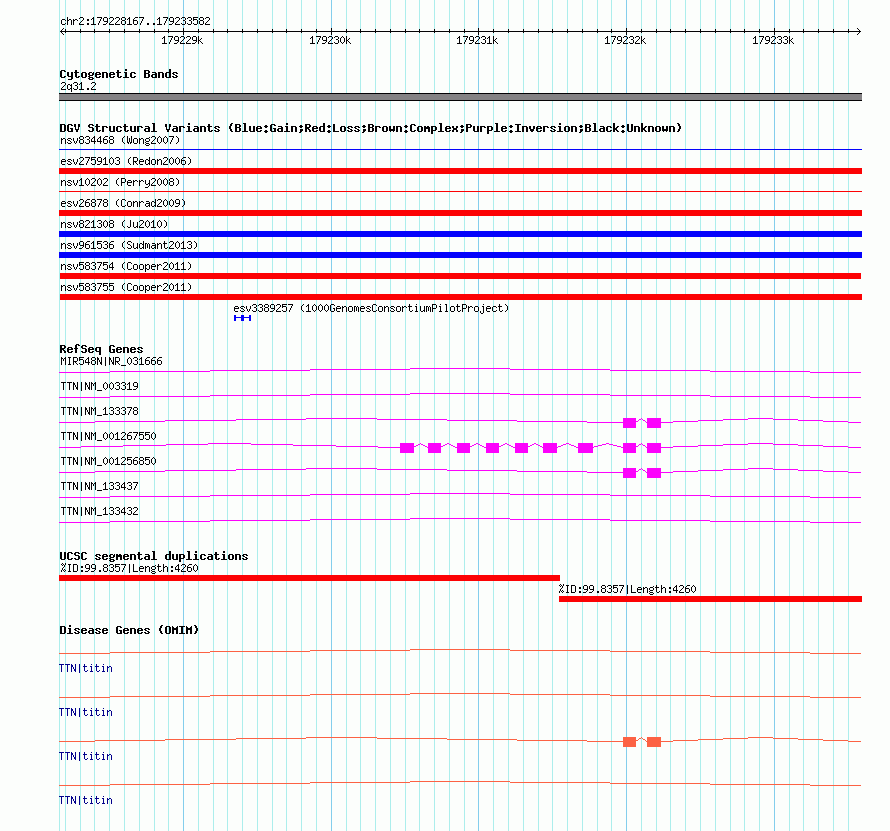Select the 179229k ruler tick label

[182, 40]
